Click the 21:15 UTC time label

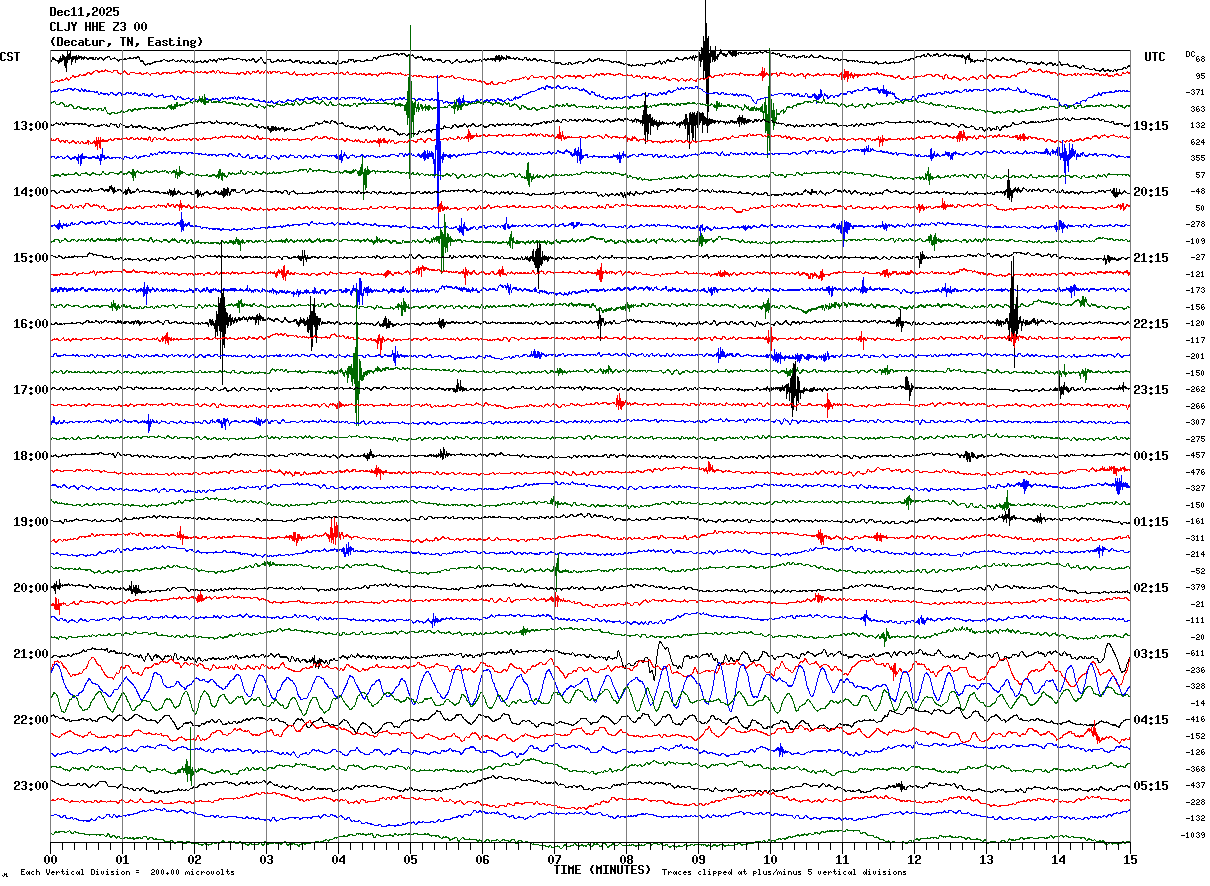coord(1151,258)
